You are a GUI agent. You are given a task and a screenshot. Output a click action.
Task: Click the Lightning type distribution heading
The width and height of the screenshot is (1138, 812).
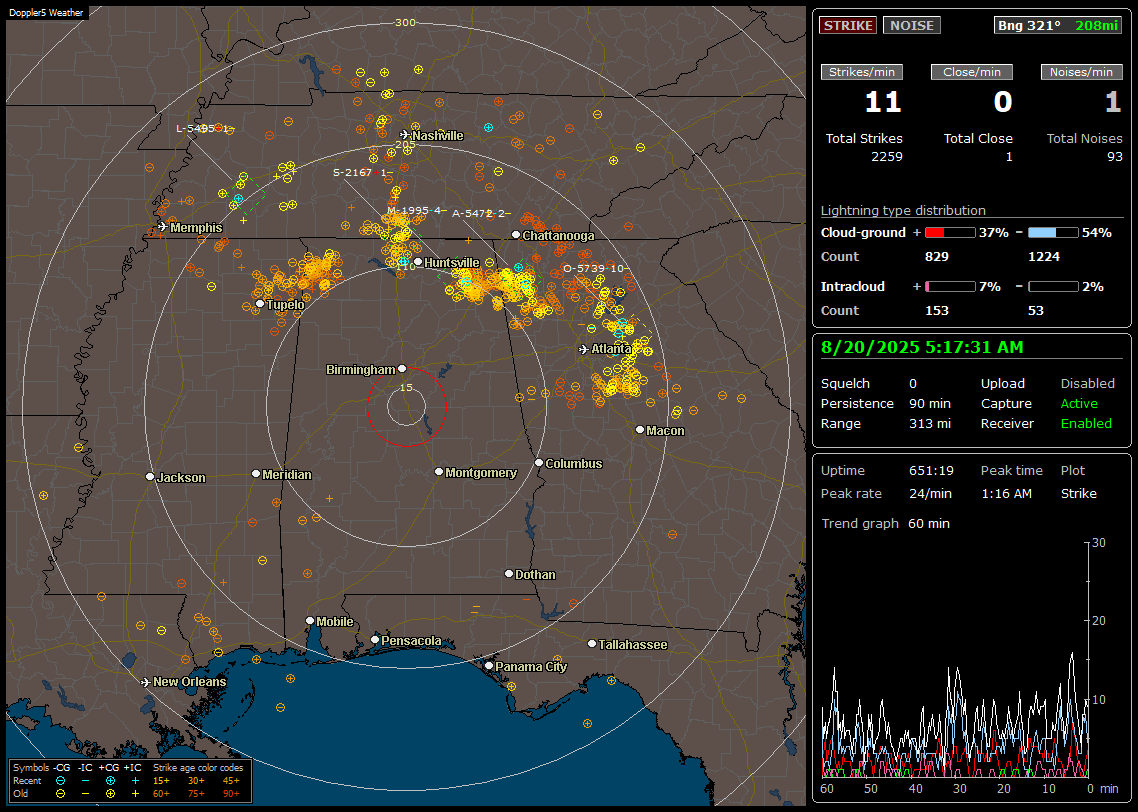(903, 210)
